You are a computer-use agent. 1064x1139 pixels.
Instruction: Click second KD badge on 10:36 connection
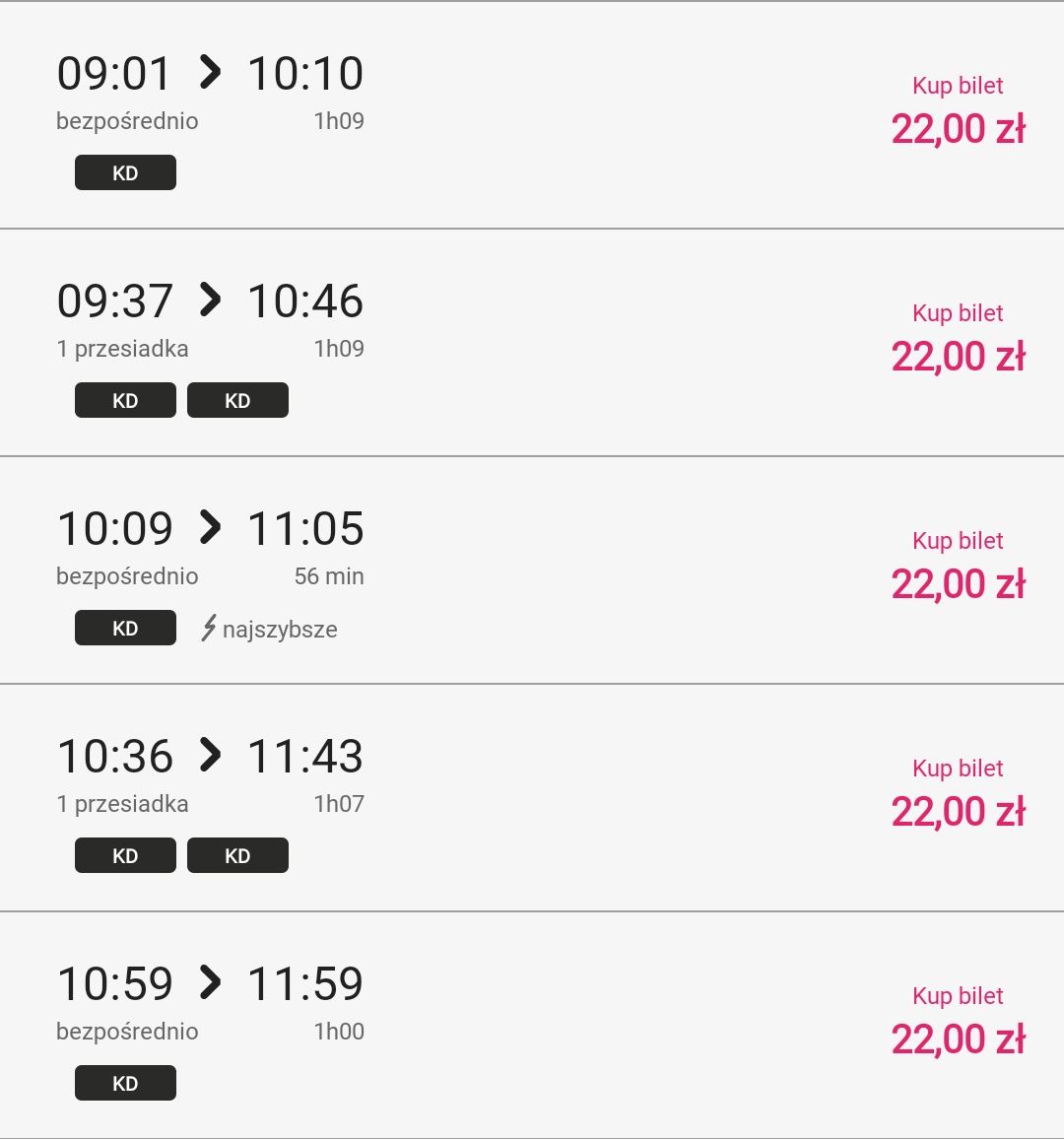click(237, 856)
